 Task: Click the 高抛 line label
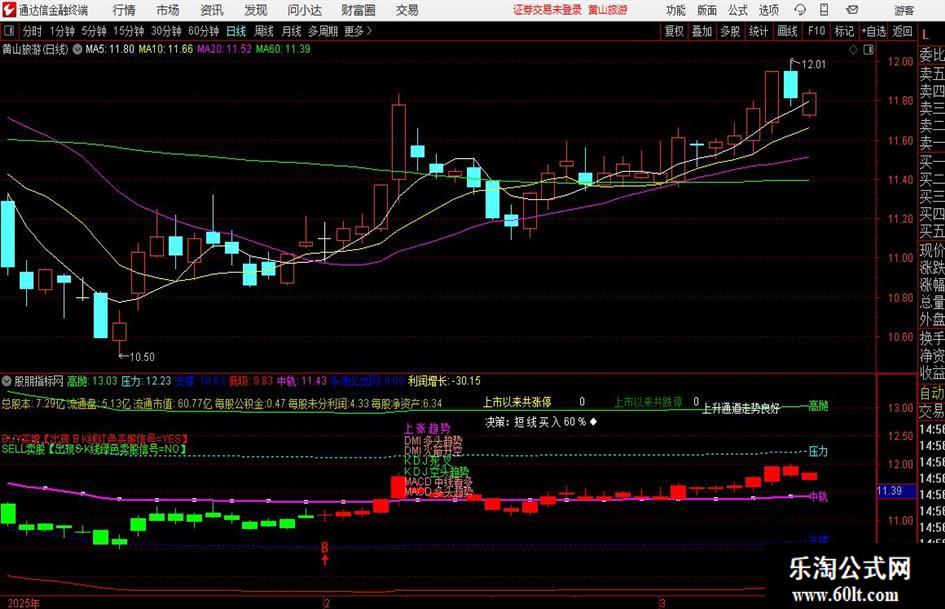818,406
